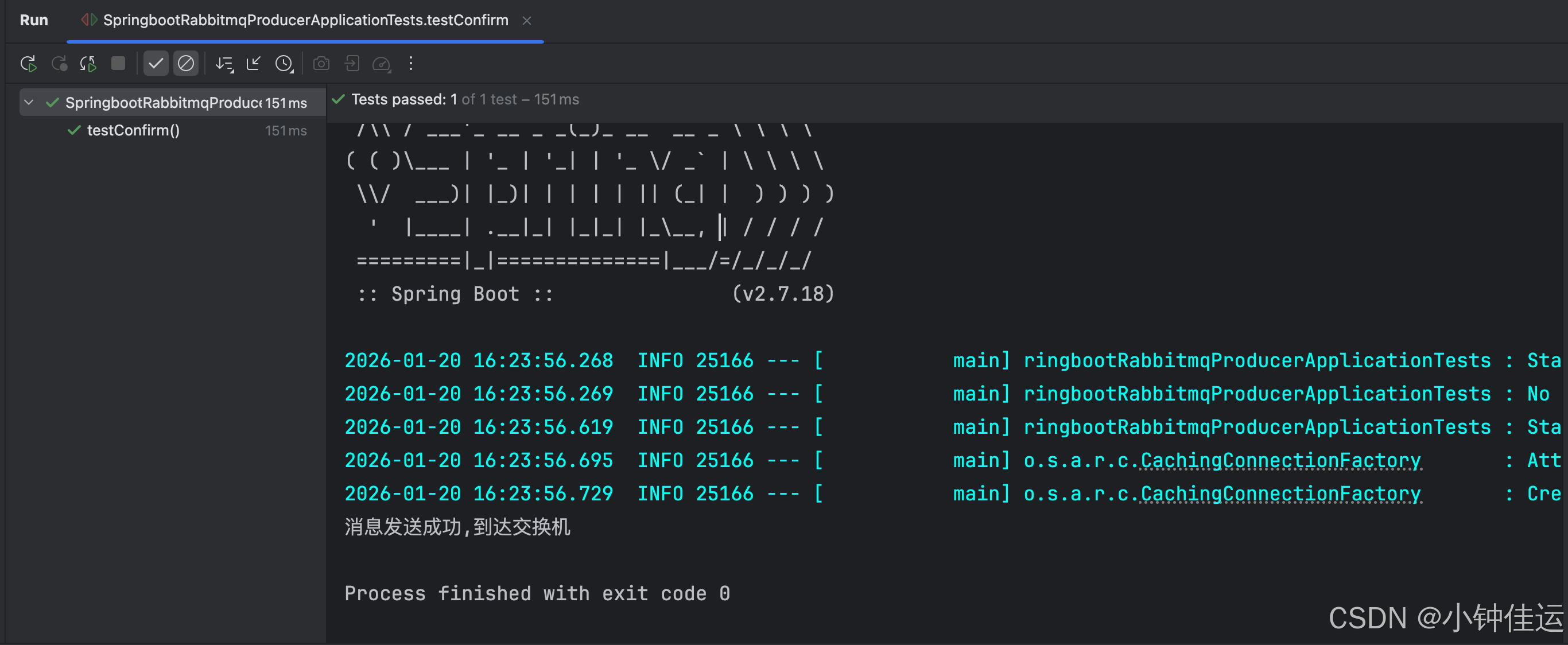Click the Rerun tests icon
The width and height of the screenshot is (1568, 645).
[x=29, y=64]
